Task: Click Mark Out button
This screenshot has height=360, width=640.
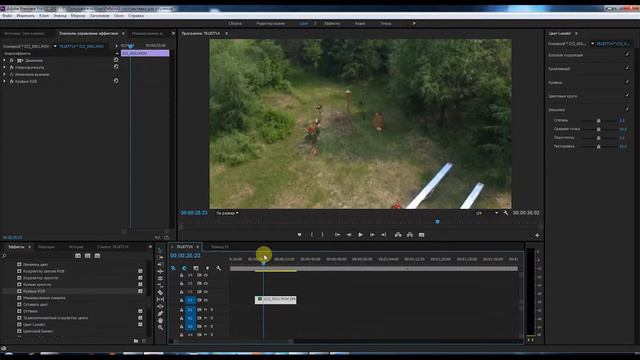Action: 322,235
